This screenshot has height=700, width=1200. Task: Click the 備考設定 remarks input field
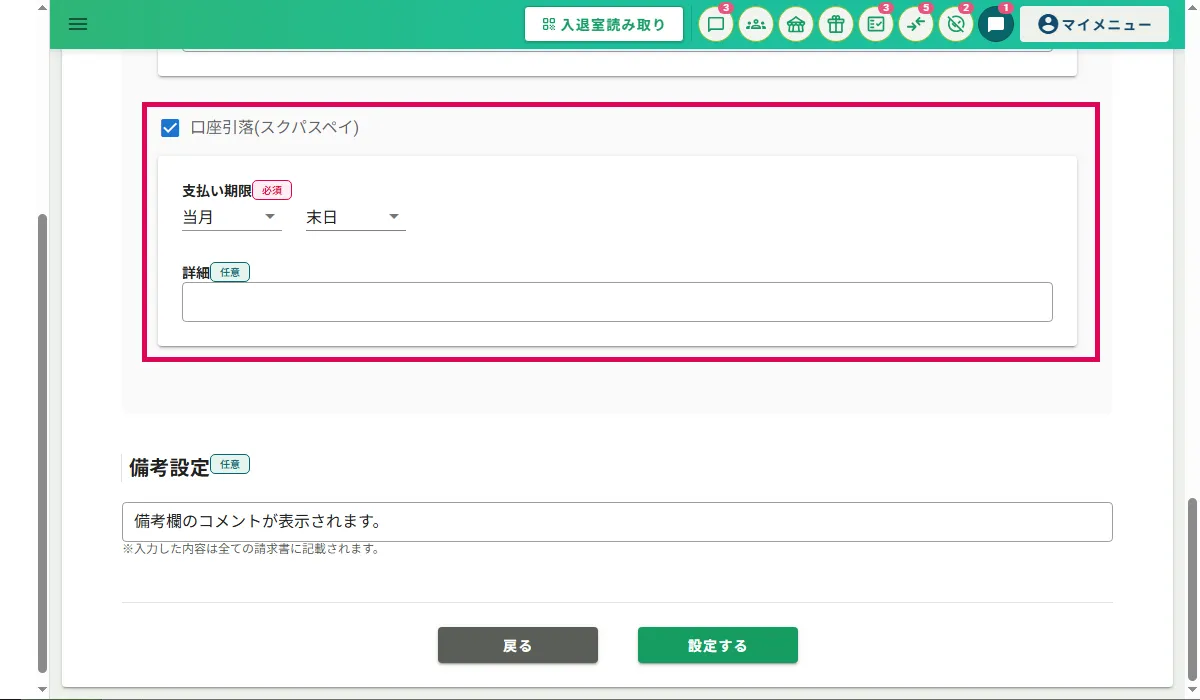pyautogui.click(x=617, y=522)
